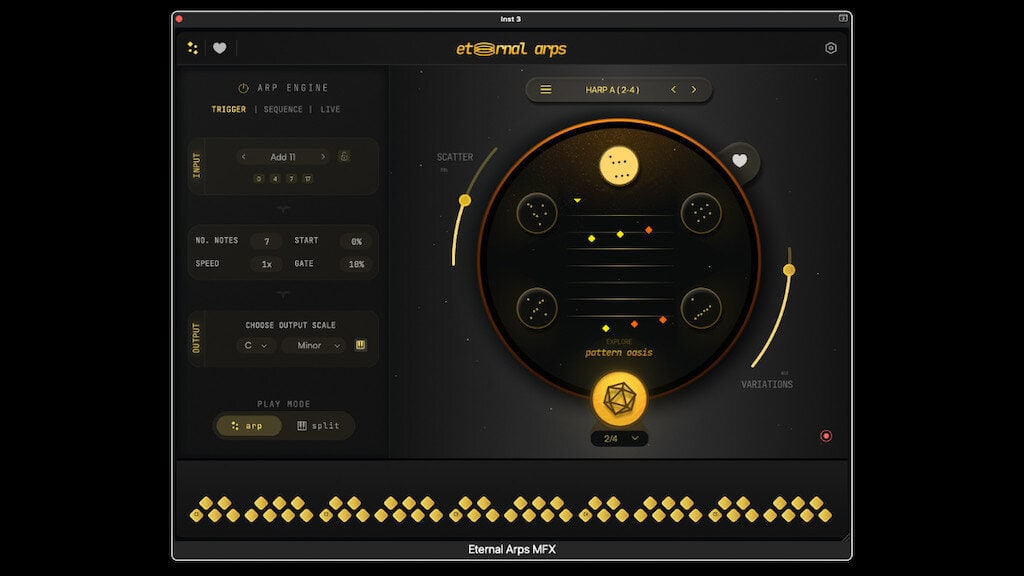Load the previous preset with left chevron
Image resolution: width=1024 pixels, height=576 pixels.
(x=673, y=89)
